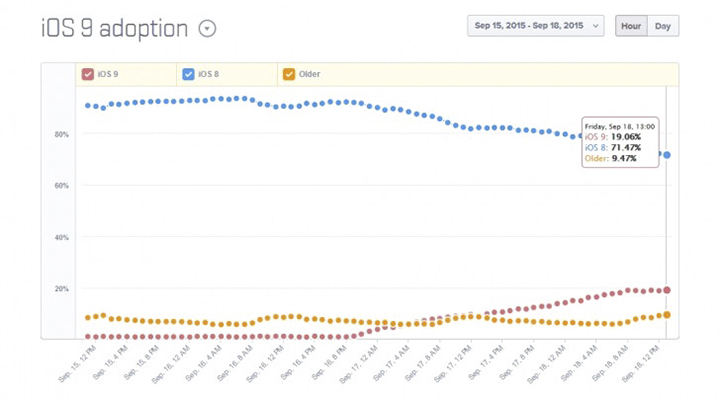This screenshot has width=720, height=400.
Task: Click the highlighted last iOS 8 data point
Action: point(667,155)
